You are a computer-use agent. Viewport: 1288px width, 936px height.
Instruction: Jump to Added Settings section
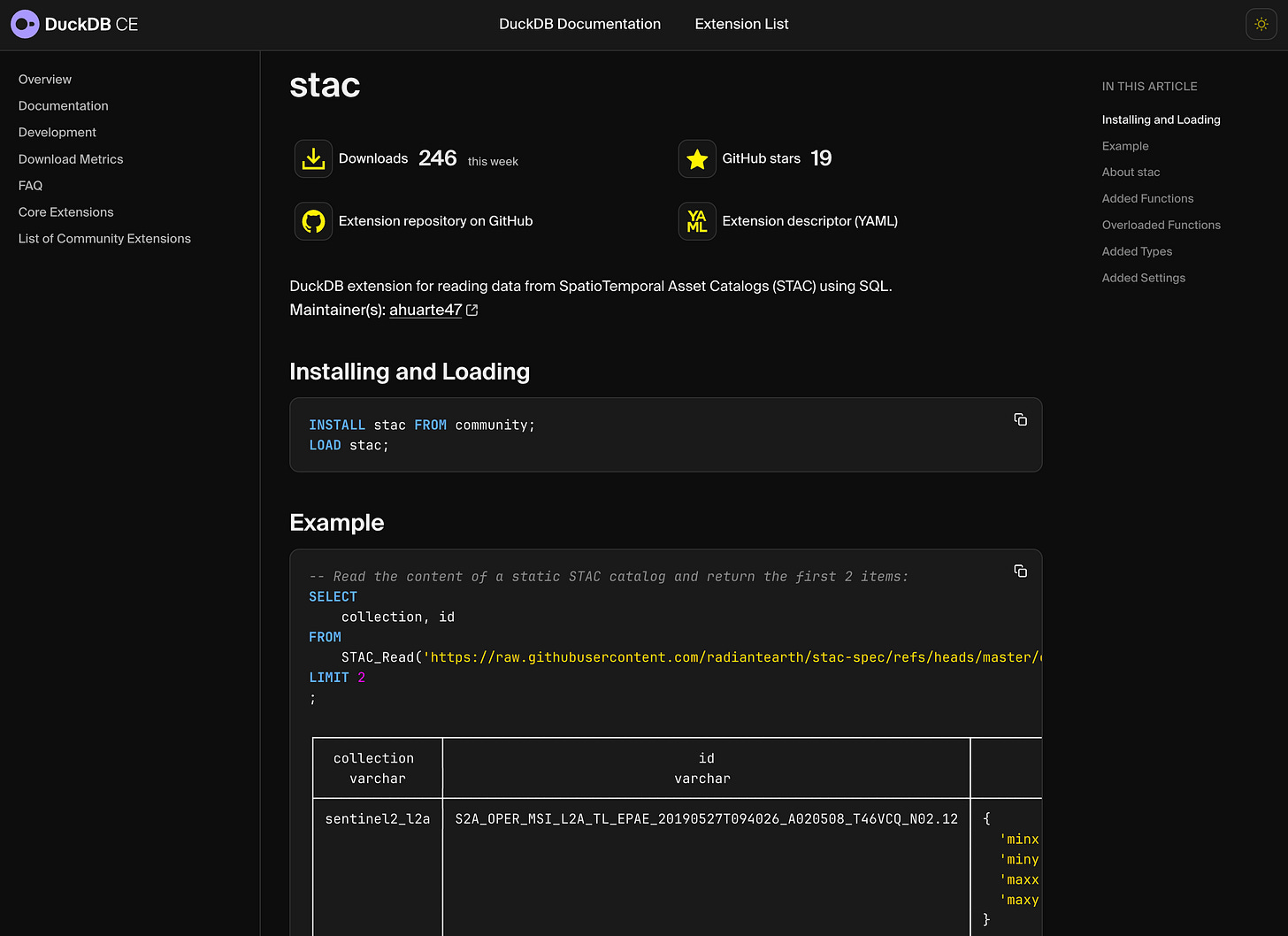1143,278
